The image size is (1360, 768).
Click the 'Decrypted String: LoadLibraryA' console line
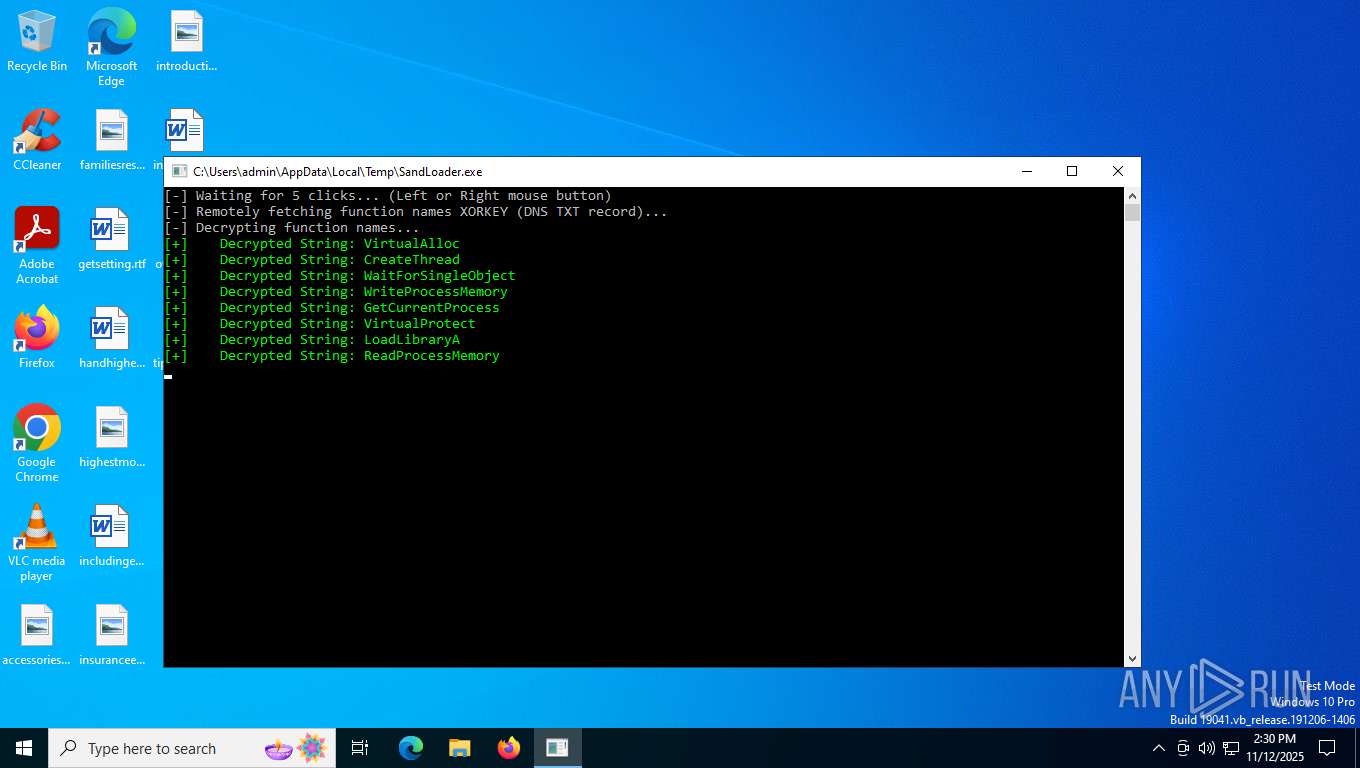[312, 340]
